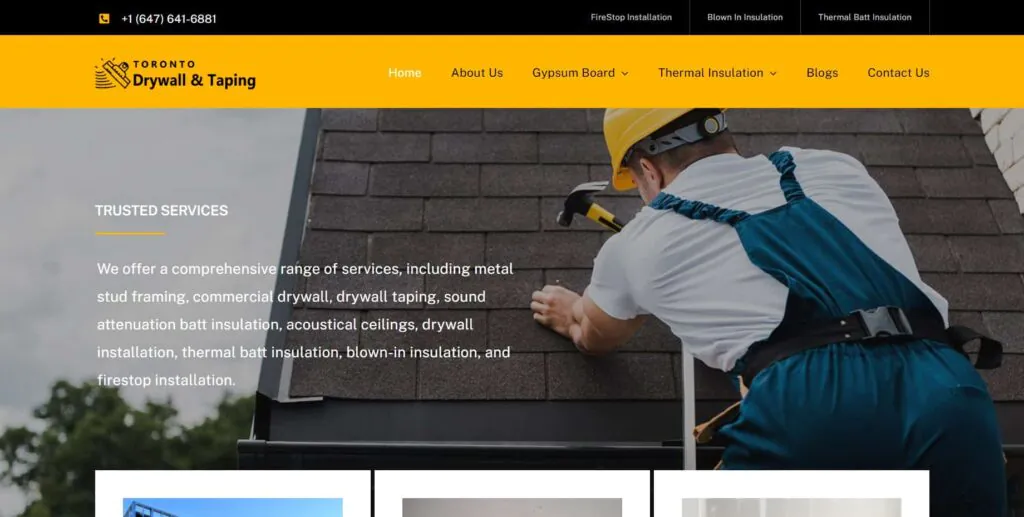Select the Gypsum Board menu label
Screen dimensions: 1024x517
[573, 72]
